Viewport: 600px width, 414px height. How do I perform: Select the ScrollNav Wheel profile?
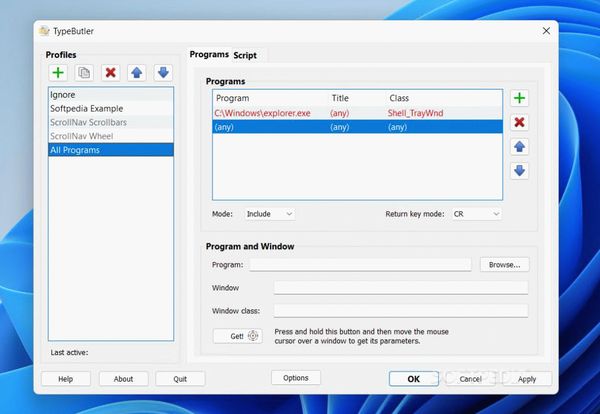point(111,136)
